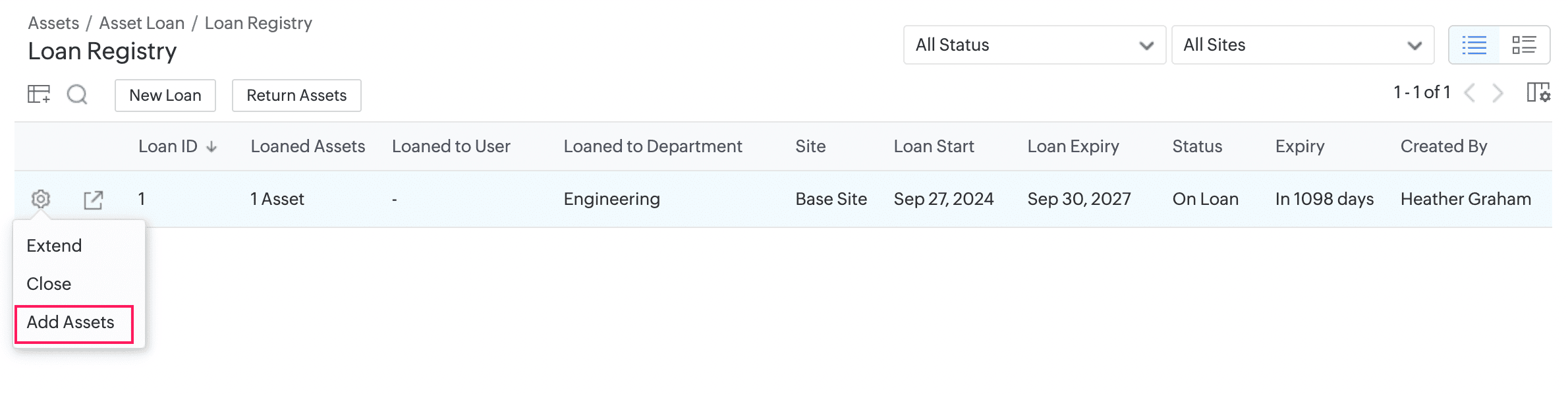This screenshot has height=394, width=1568.
Task: Click the Return Assets button
Action: 296,96
